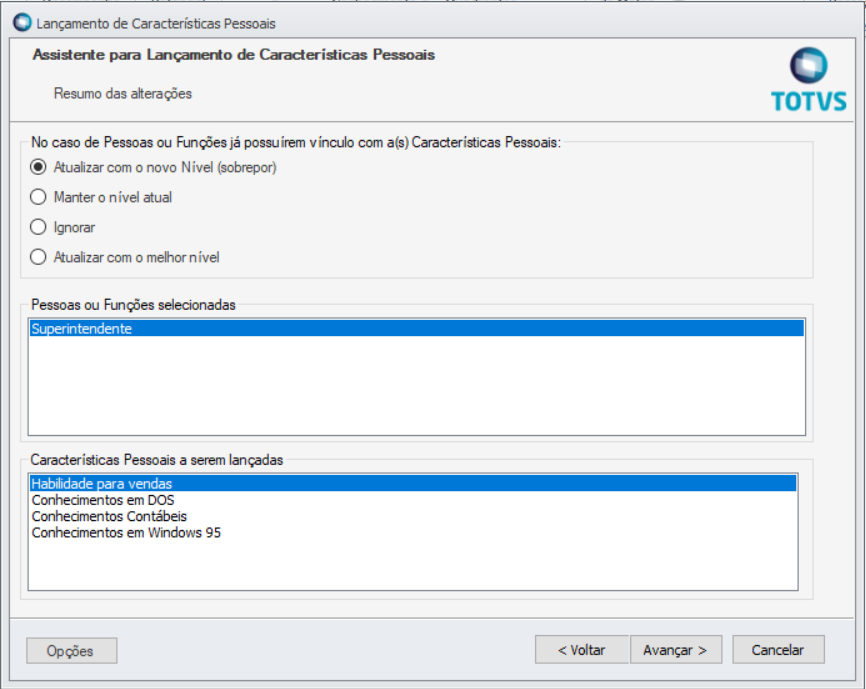Select 'Conhecimentos em Windows 95' item
This screenshot has width=866, height=689.
tap(126, 533)
